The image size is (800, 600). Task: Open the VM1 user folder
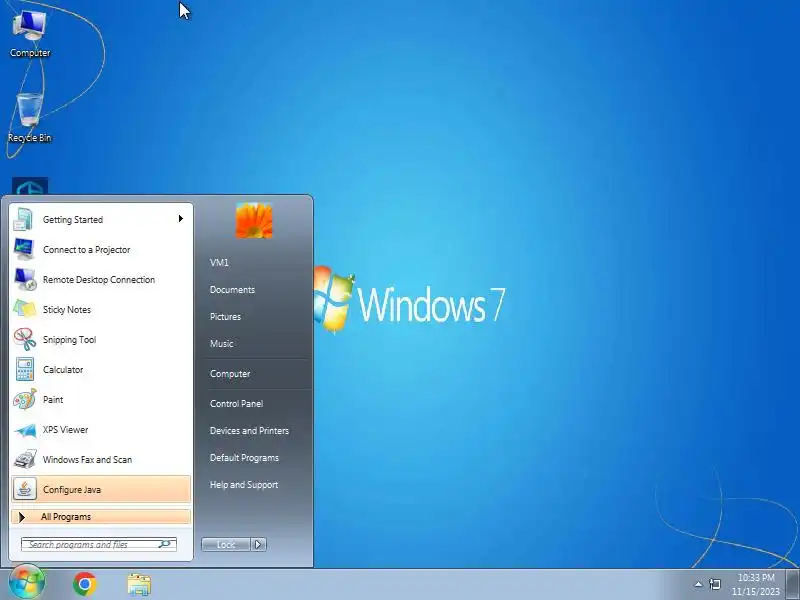(219, 262)
